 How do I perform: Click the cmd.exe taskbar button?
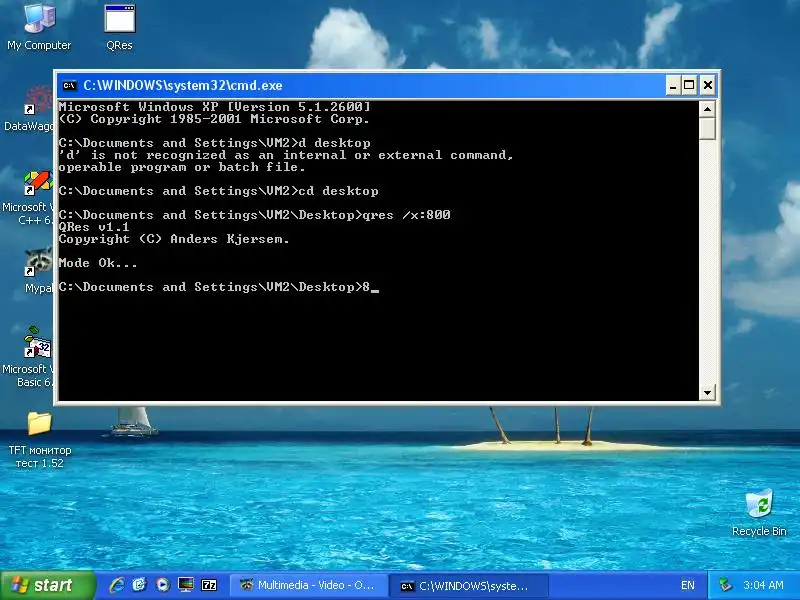tap(468, 585)
